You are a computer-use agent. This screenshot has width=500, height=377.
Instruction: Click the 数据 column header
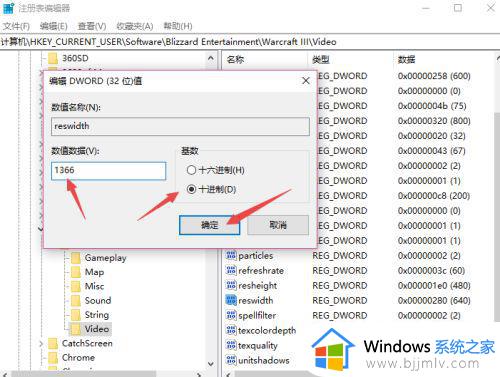[406, 59]
